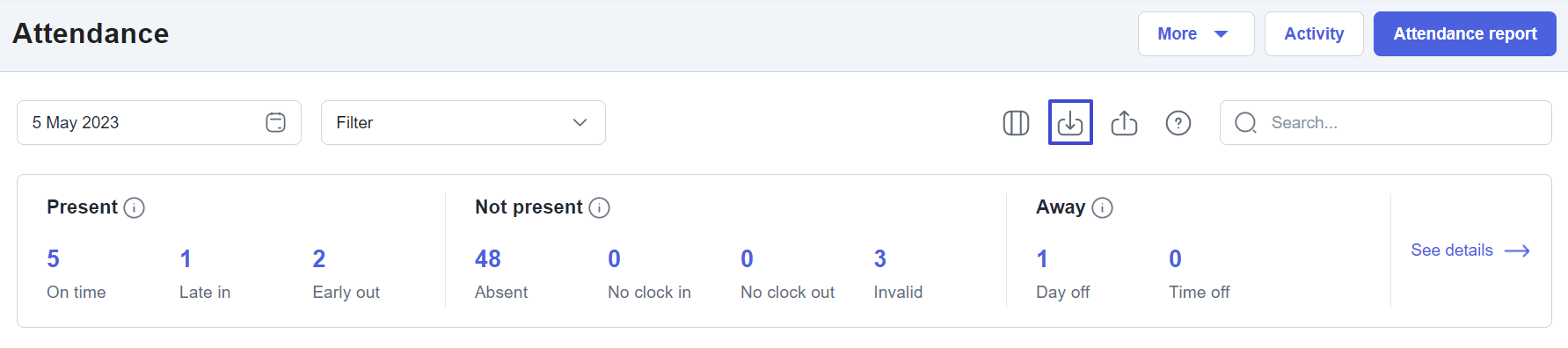
Task: Select the 2 Early out count
Action: pos(319,258)
